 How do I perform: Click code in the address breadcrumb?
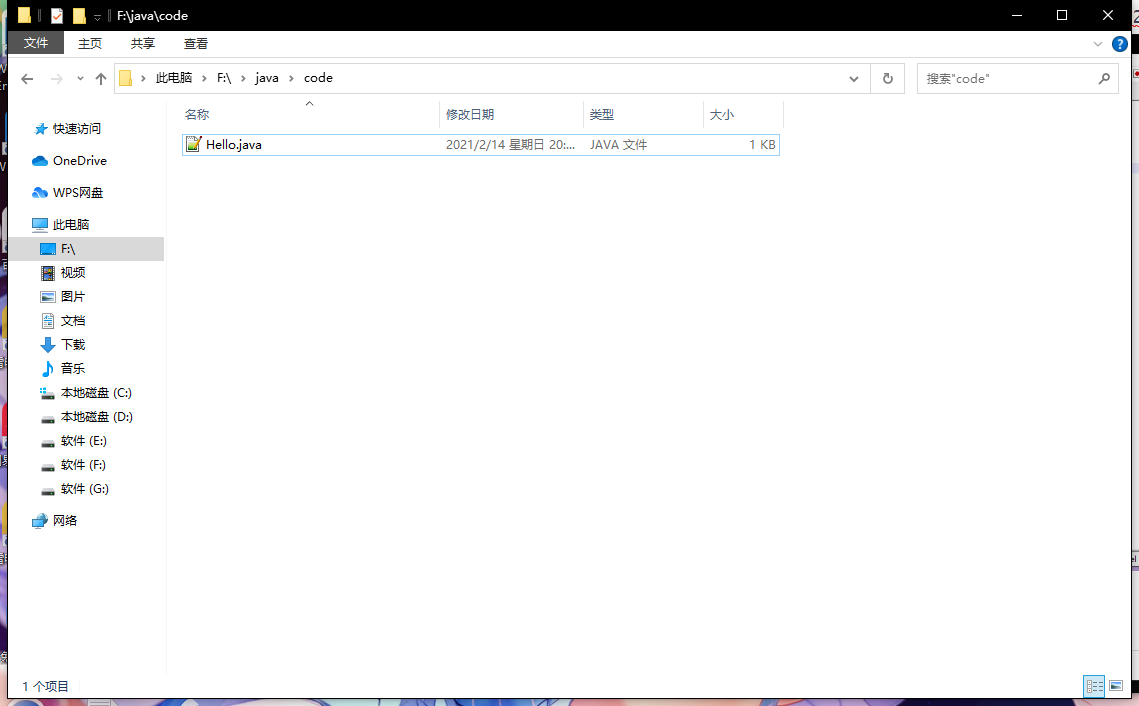pyautogui.click(x=318, y=78)
